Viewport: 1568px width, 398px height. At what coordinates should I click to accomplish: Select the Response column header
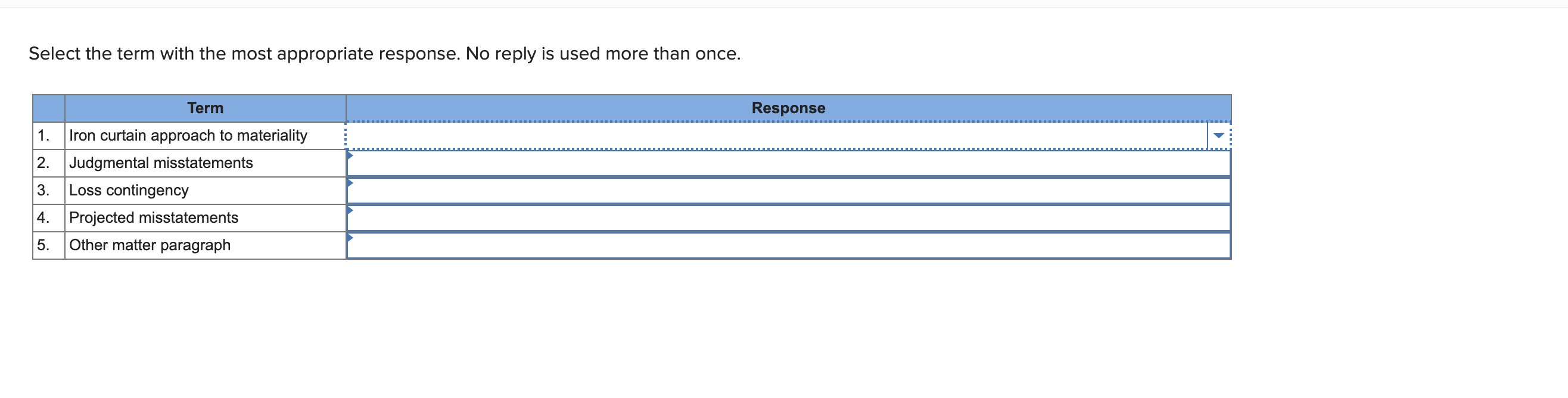pos(788,108)
